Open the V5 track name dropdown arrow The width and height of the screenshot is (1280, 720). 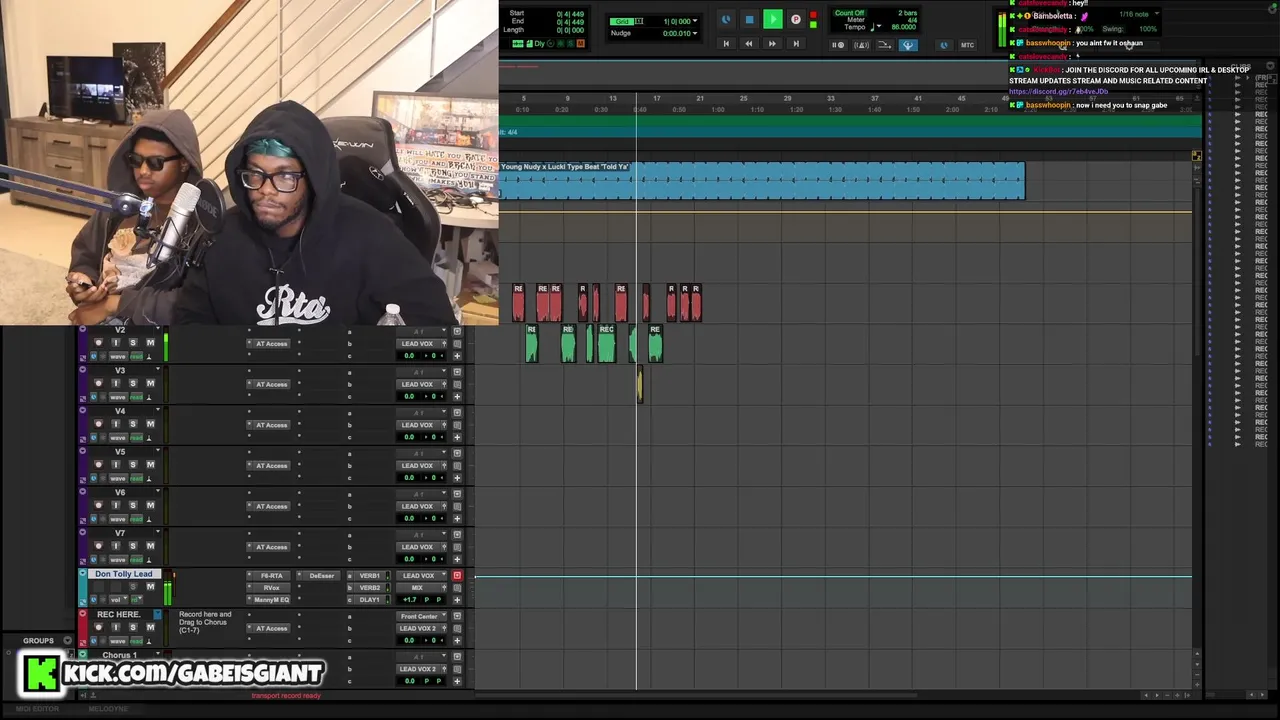pyautogui.click(x=157, y=451)
